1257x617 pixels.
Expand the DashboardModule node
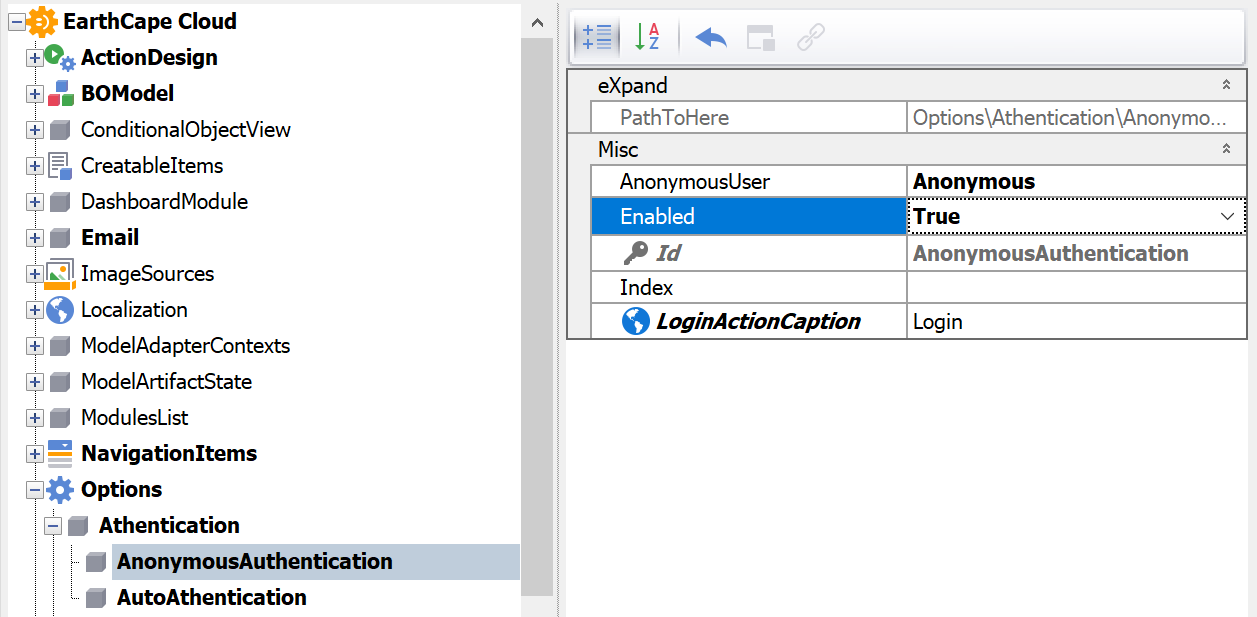click(x=35, y=202)
